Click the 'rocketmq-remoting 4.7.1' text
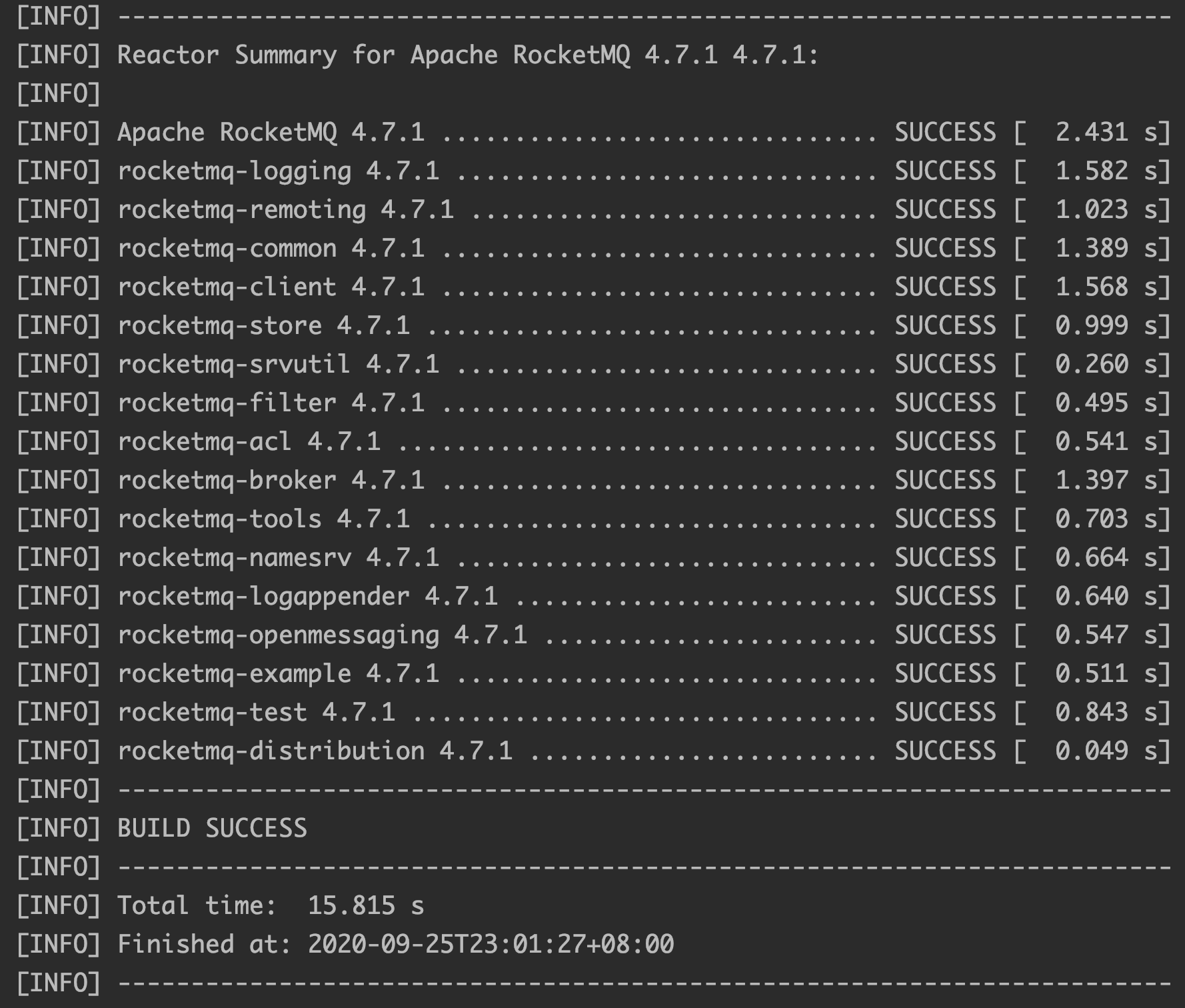The height and width of the screenshot is (1008, 1185). click(x=285, y=210)
